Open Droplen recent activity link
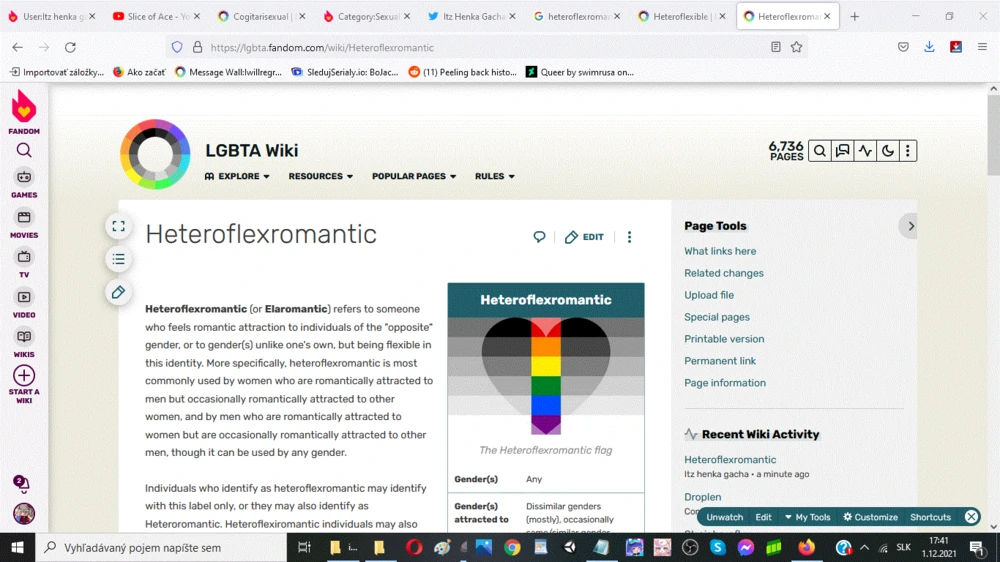Screen dimensions: 1000x562 703,497
